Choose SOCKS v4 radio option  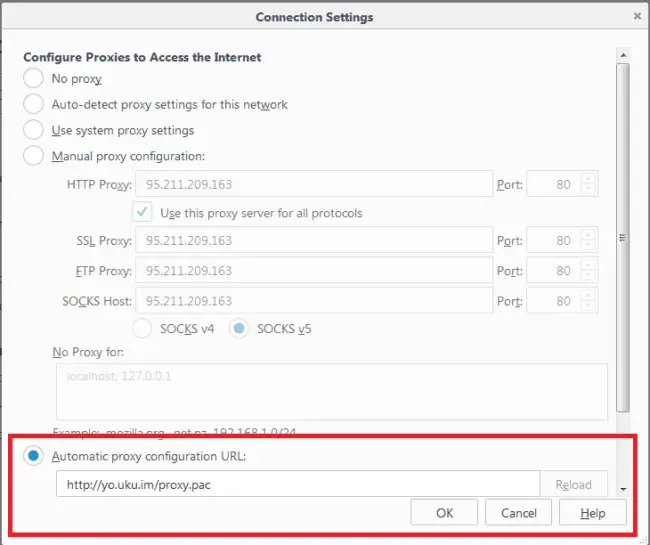143,328
